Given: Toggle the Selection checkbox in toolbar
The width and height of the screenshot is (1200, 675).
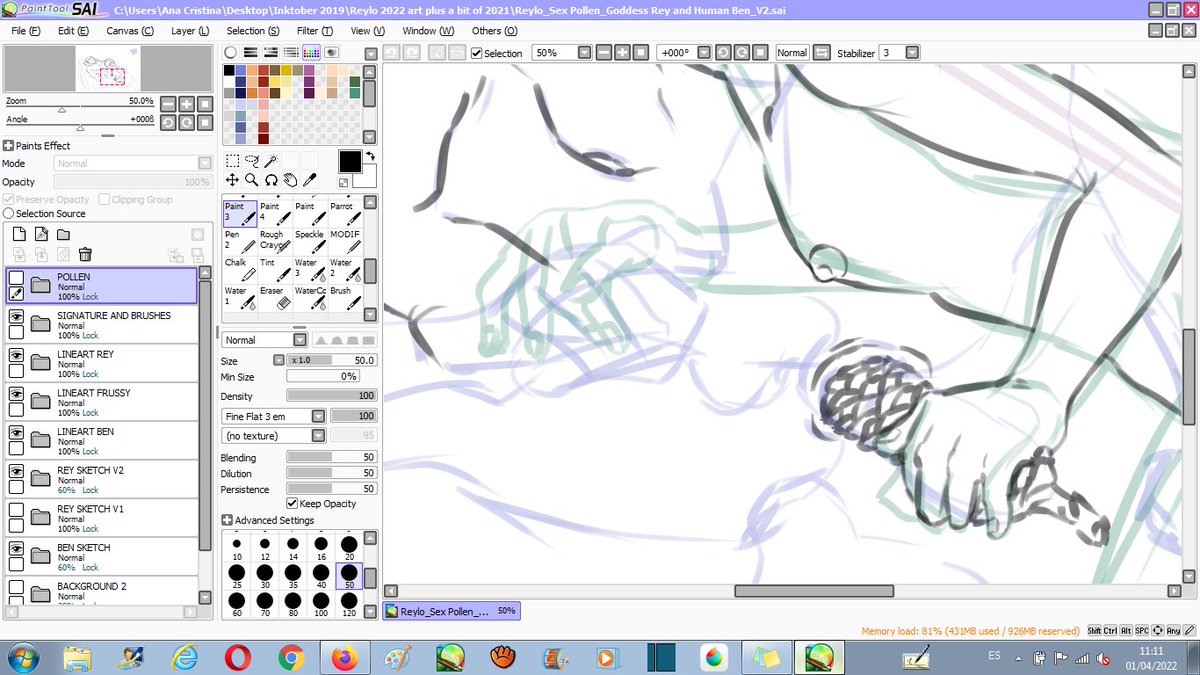Looking at the screenshot, I should point(476,53).
